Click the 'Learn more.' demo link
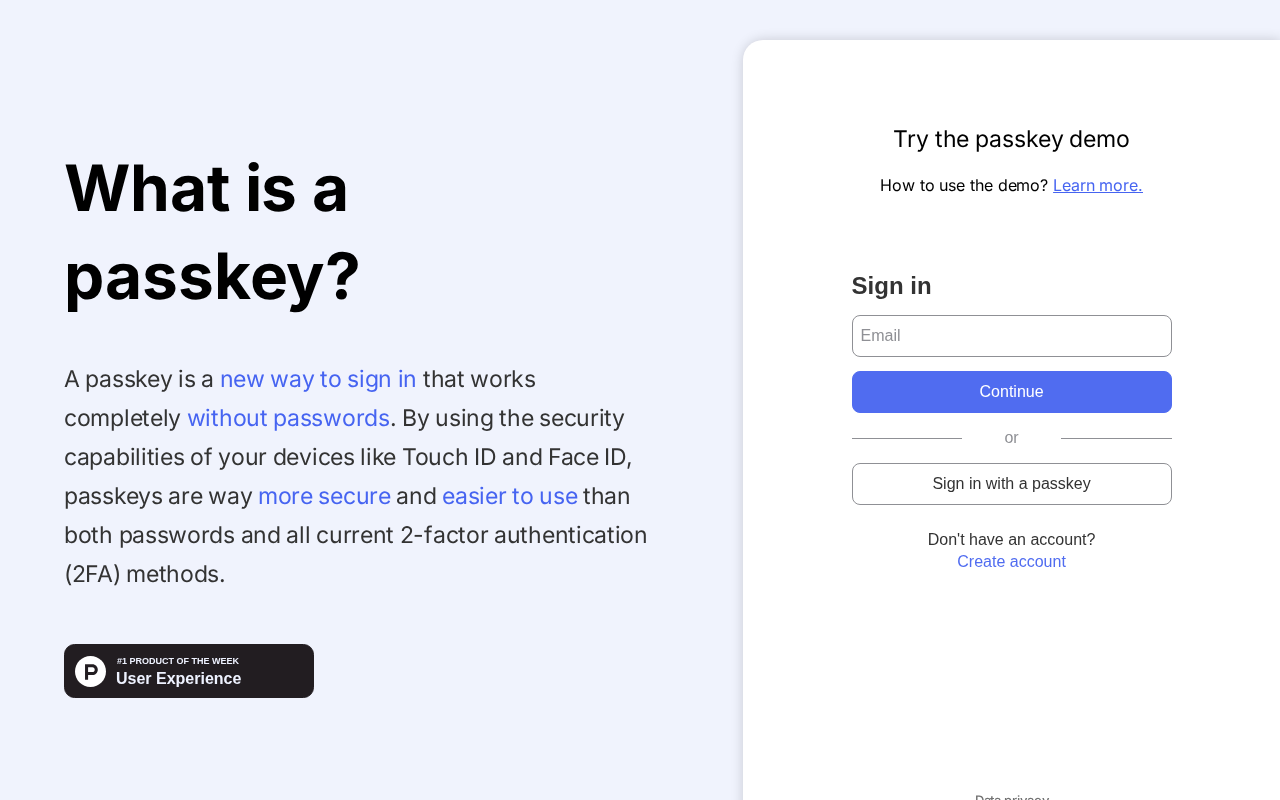This screenshot has height=800, width=1280. click(1097, 185)
